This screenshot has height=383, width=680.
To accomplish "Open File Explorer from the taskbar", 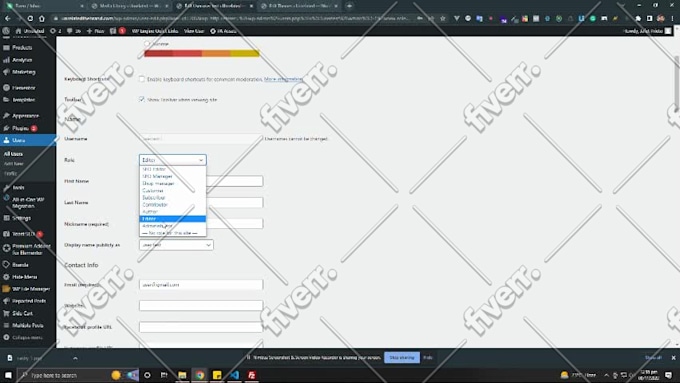I will (x=182, y=375).
